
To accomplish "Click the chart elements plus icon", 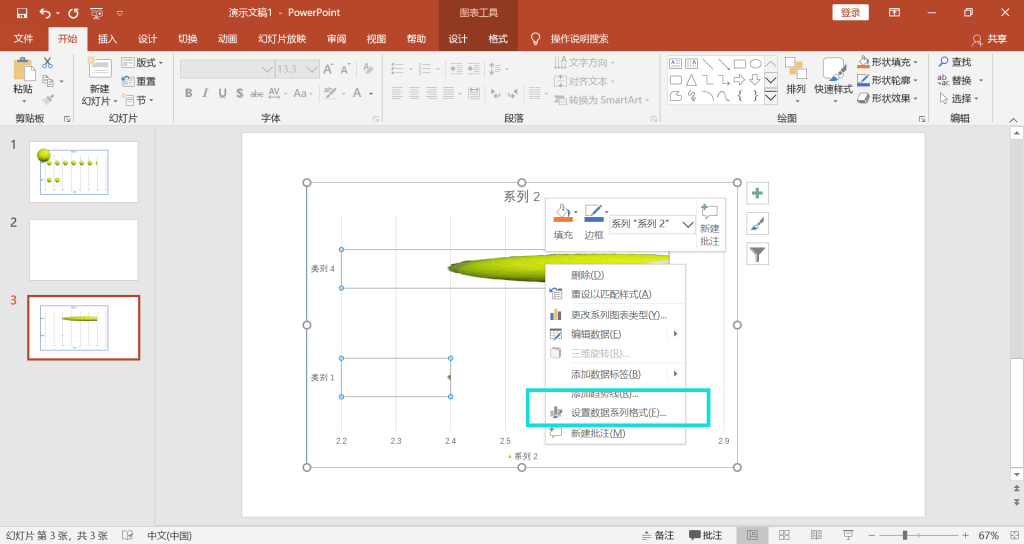I will pos(758,193).
